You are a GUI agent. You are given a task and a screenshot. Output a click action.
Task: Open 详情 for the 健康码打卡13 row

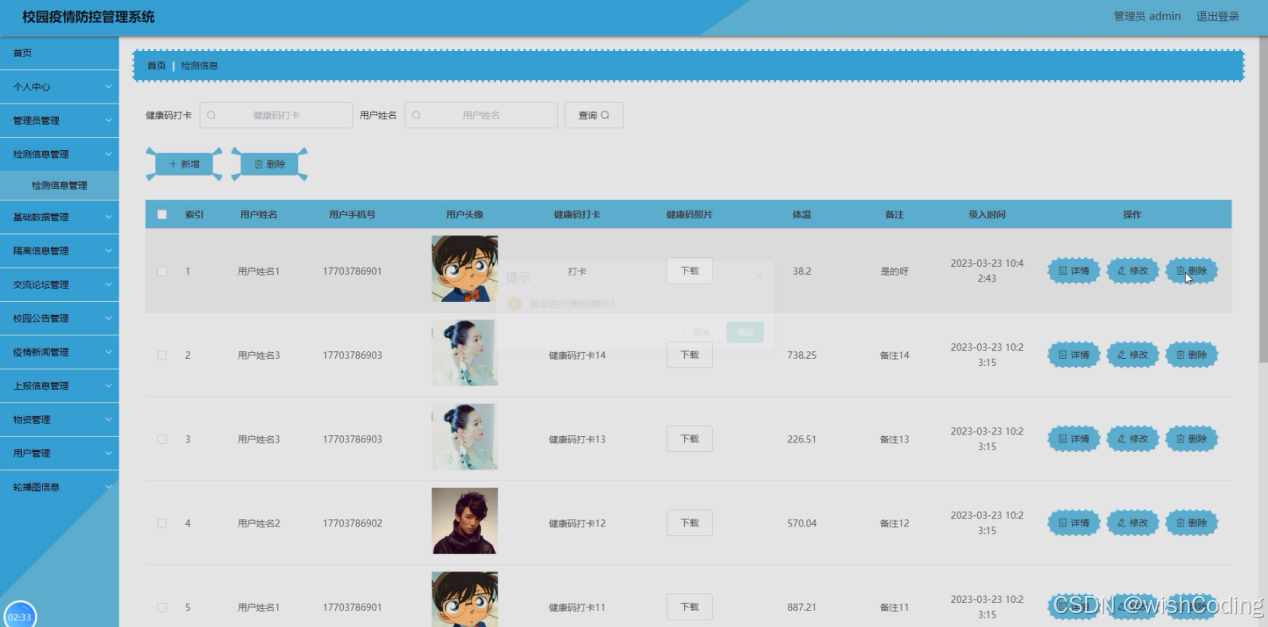(1074, 439)
